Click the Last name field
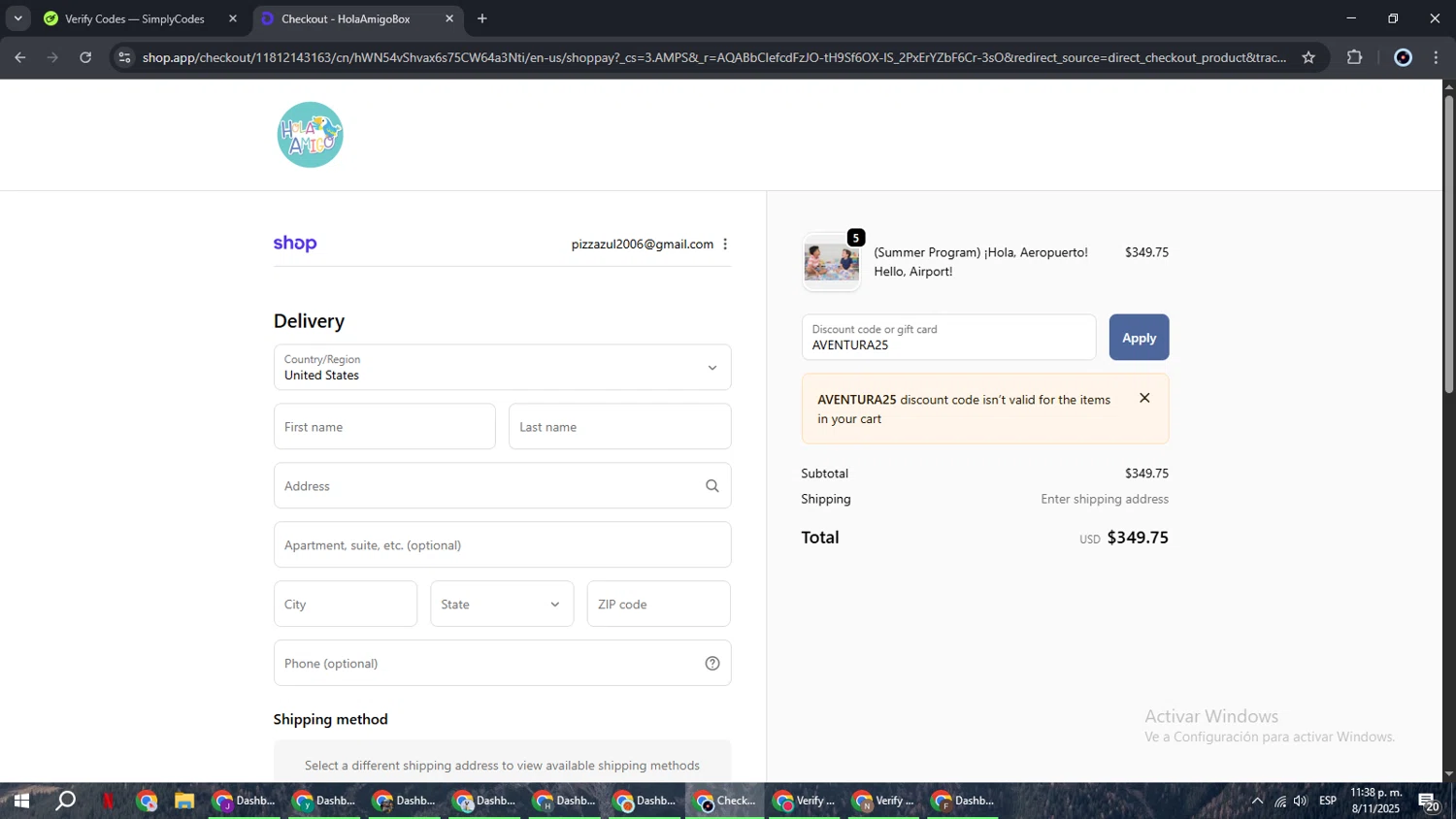The image size is (1456, 819). pyautogui.click(x=619, y=427)
